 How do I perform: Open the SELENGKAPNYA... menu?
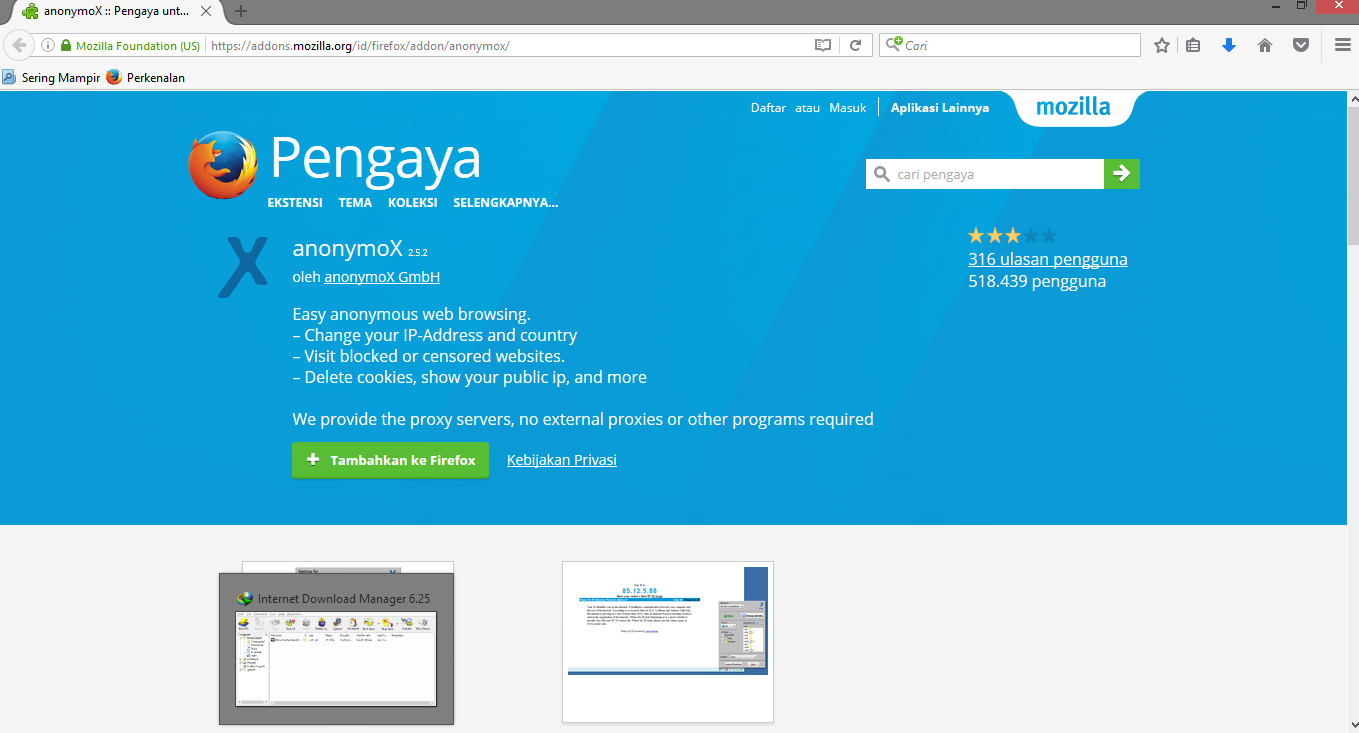pyautogui.click(x=506, y=203)
